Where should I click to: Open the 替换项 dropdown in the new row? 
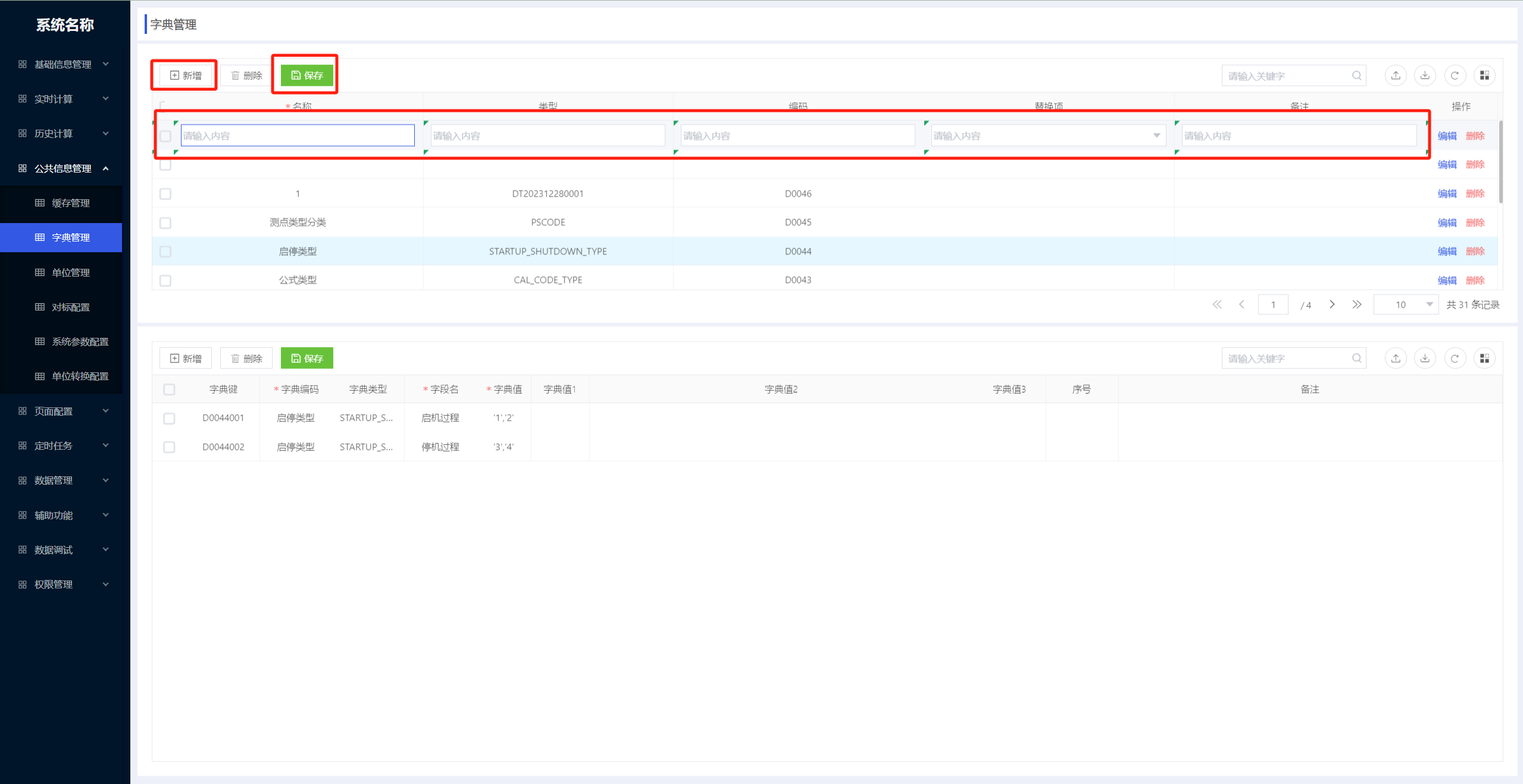coord(1048,136)
